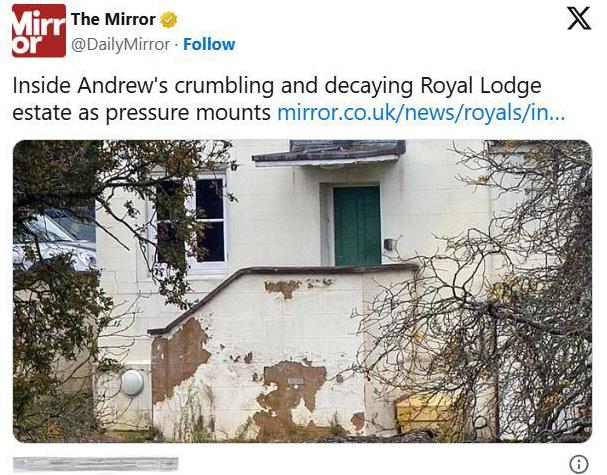This screenshot has width=607, height=475.
Task: Click the yellow box beside the stairs
Action: tap(428, 414)
